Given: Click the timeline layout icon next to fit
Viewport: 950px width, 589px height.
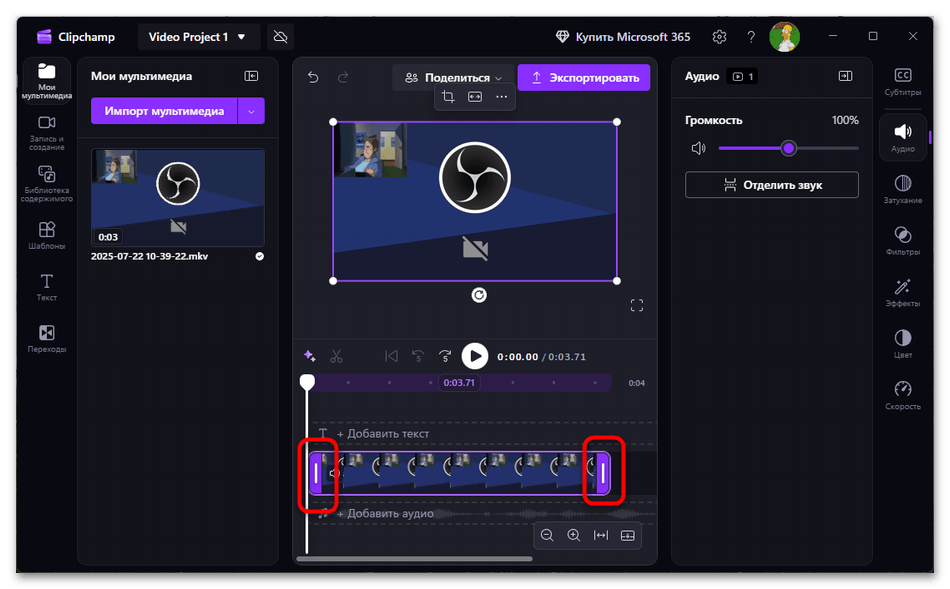Looking at the screenshot, I should pos(628,535).
